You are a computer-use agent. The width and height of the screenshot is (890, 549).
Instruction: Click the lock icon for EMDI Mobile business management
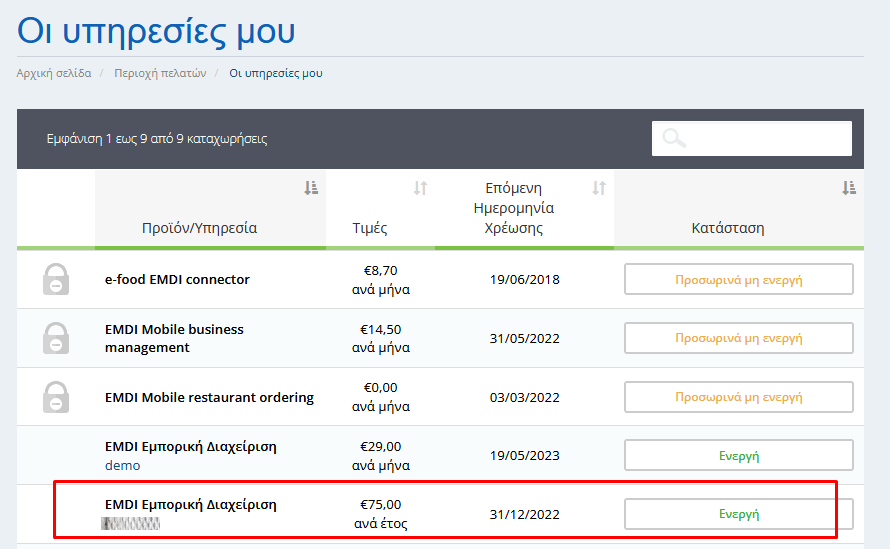[56, 338]
